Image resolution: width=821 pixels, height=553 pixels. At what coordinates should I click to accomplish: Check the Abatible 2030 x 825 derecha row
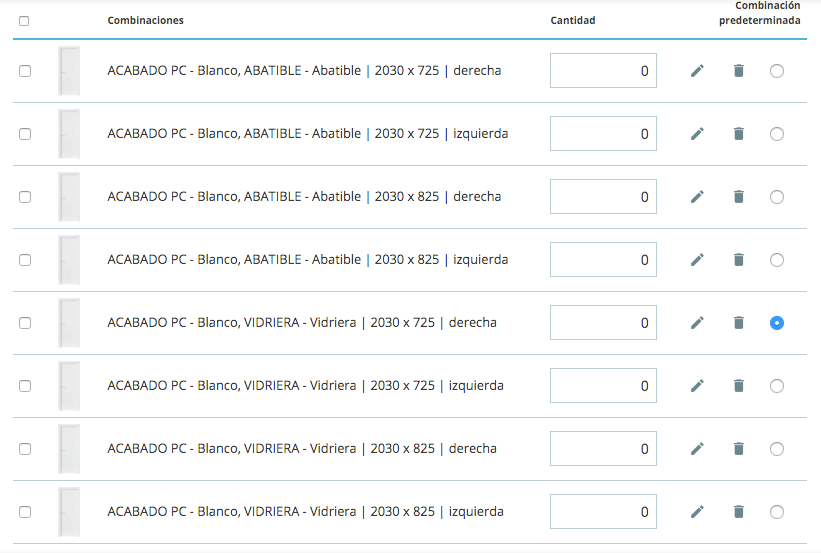pos(25,197)
